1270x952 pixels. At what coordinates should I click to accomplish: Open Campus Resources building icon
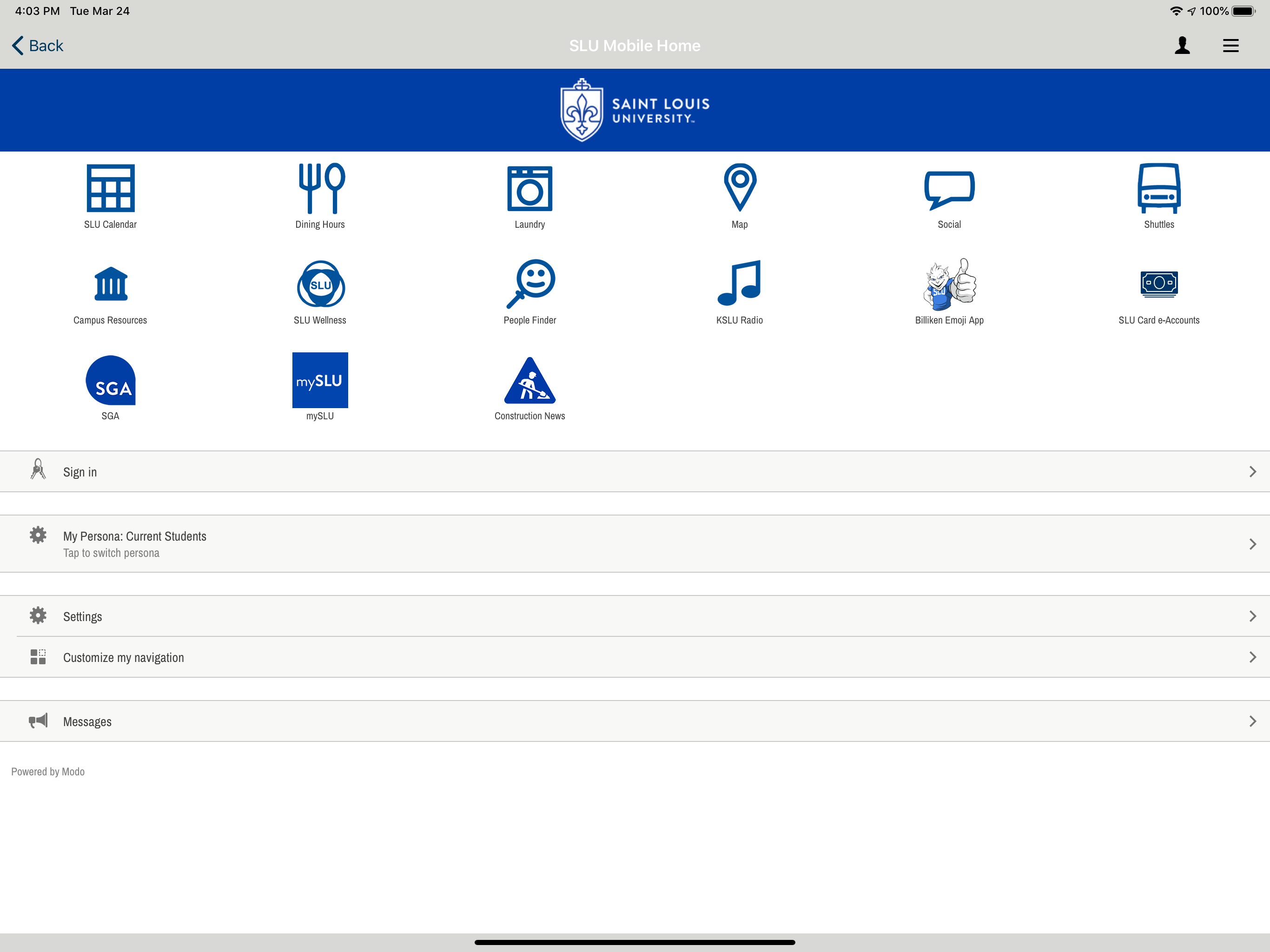110,284
